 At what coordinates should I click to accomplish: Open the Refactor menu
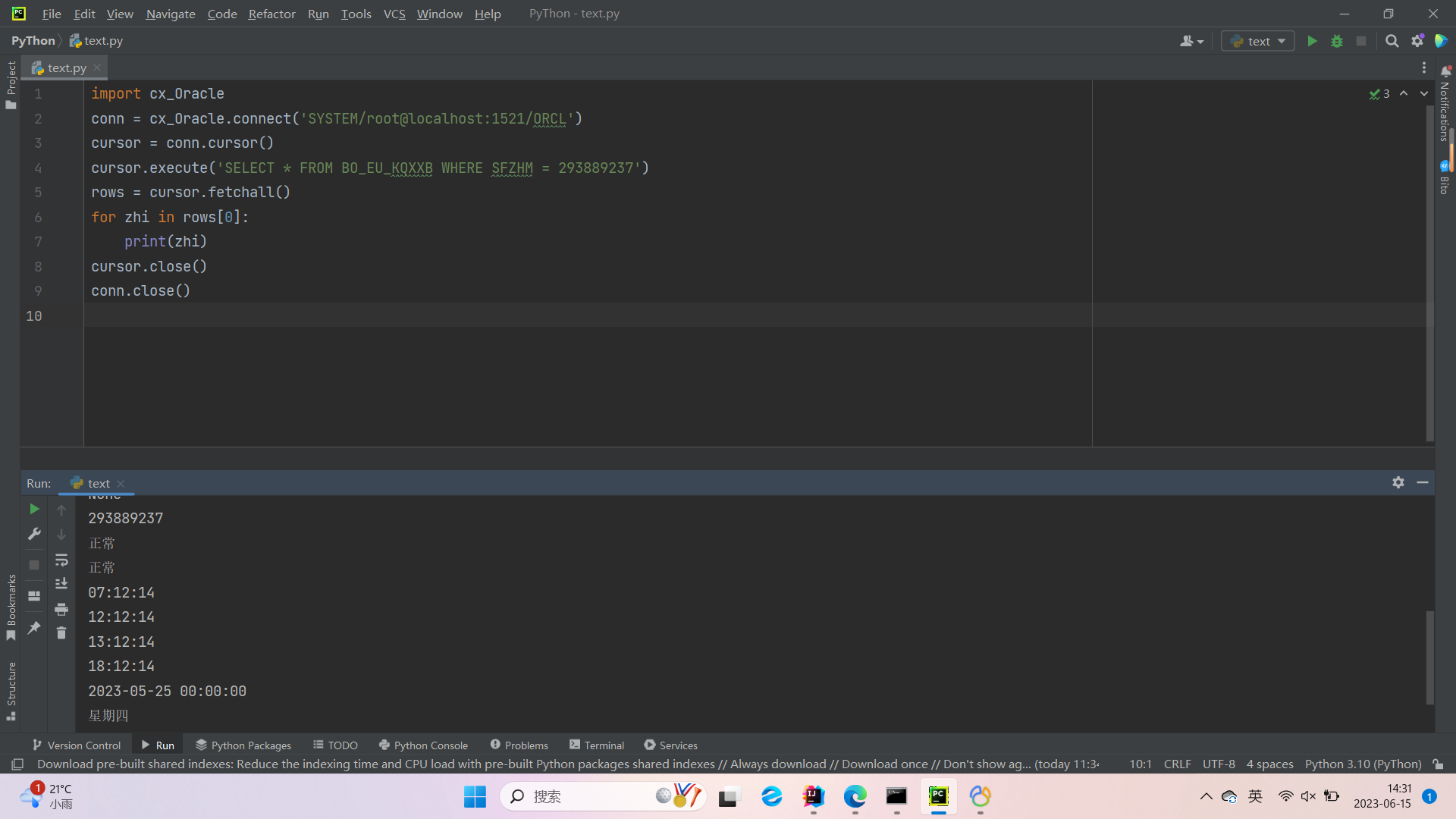tap(271, 14)
